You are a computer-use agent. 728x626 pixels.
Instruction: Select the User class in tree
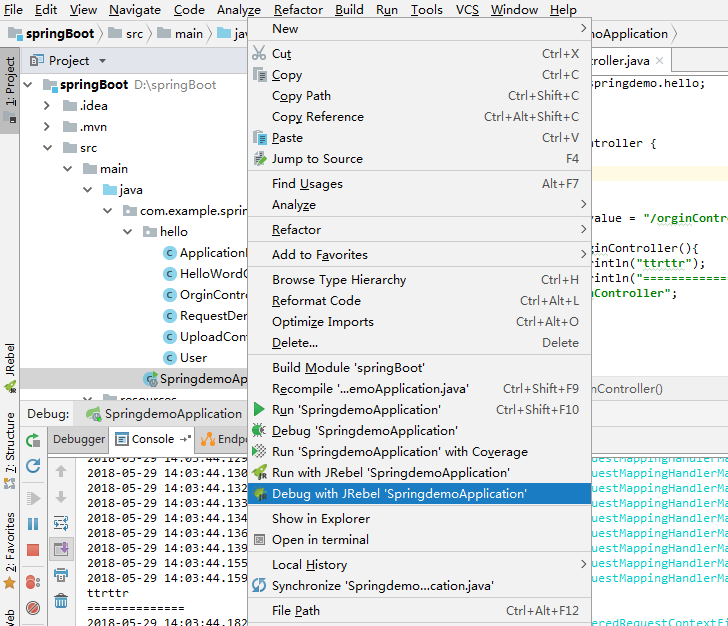click(193, 358)
